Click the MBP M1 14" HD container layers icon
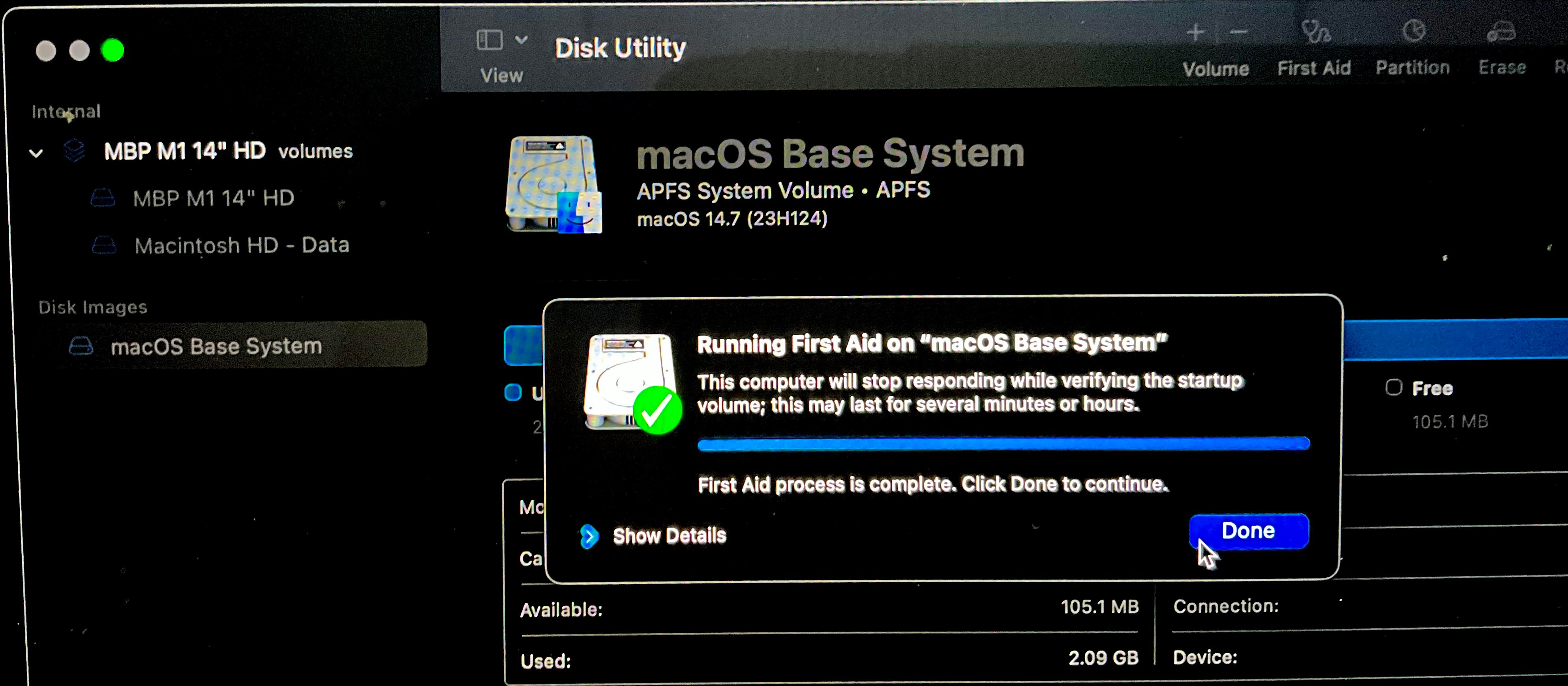The width and height of the screenshot is (1568, 686). (74, 150)
